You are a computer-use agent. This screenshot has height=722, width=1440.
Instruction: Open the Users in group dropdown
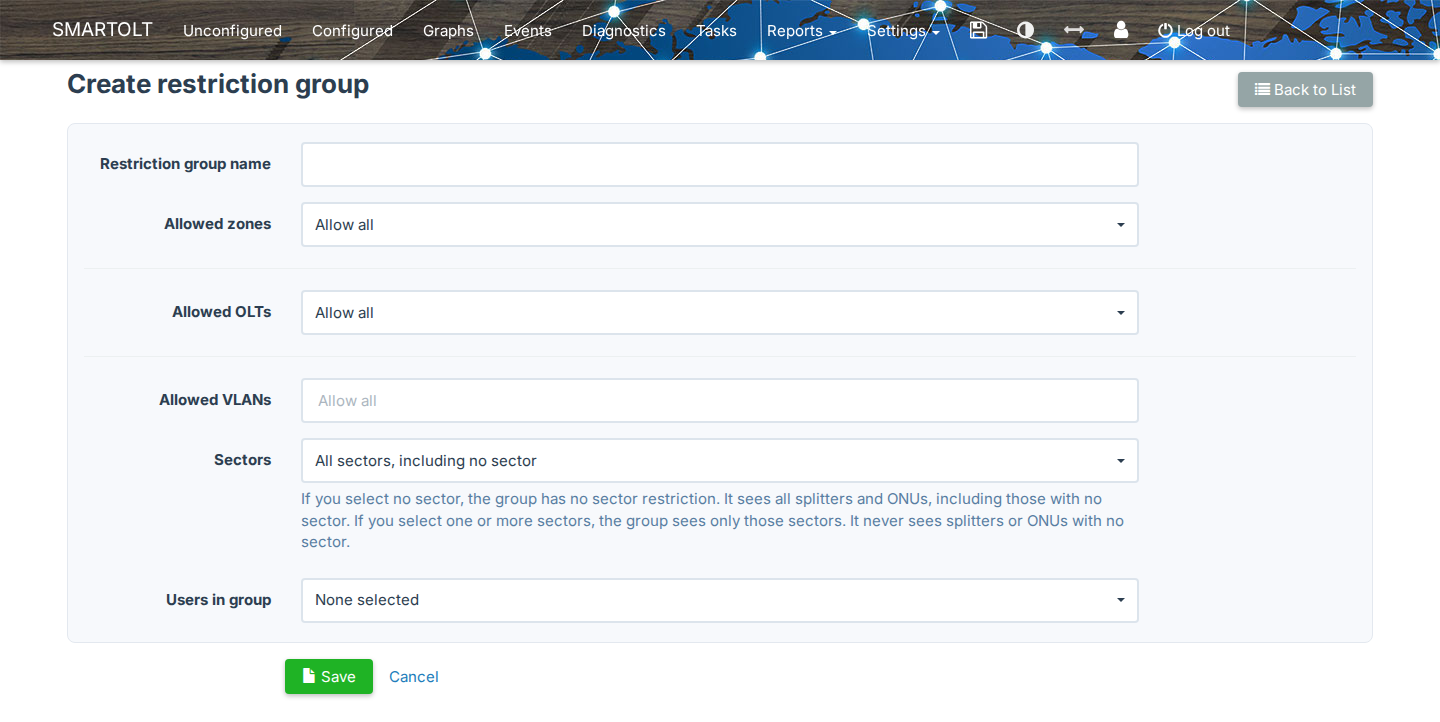pyautogui.click(x=720, y=600)
